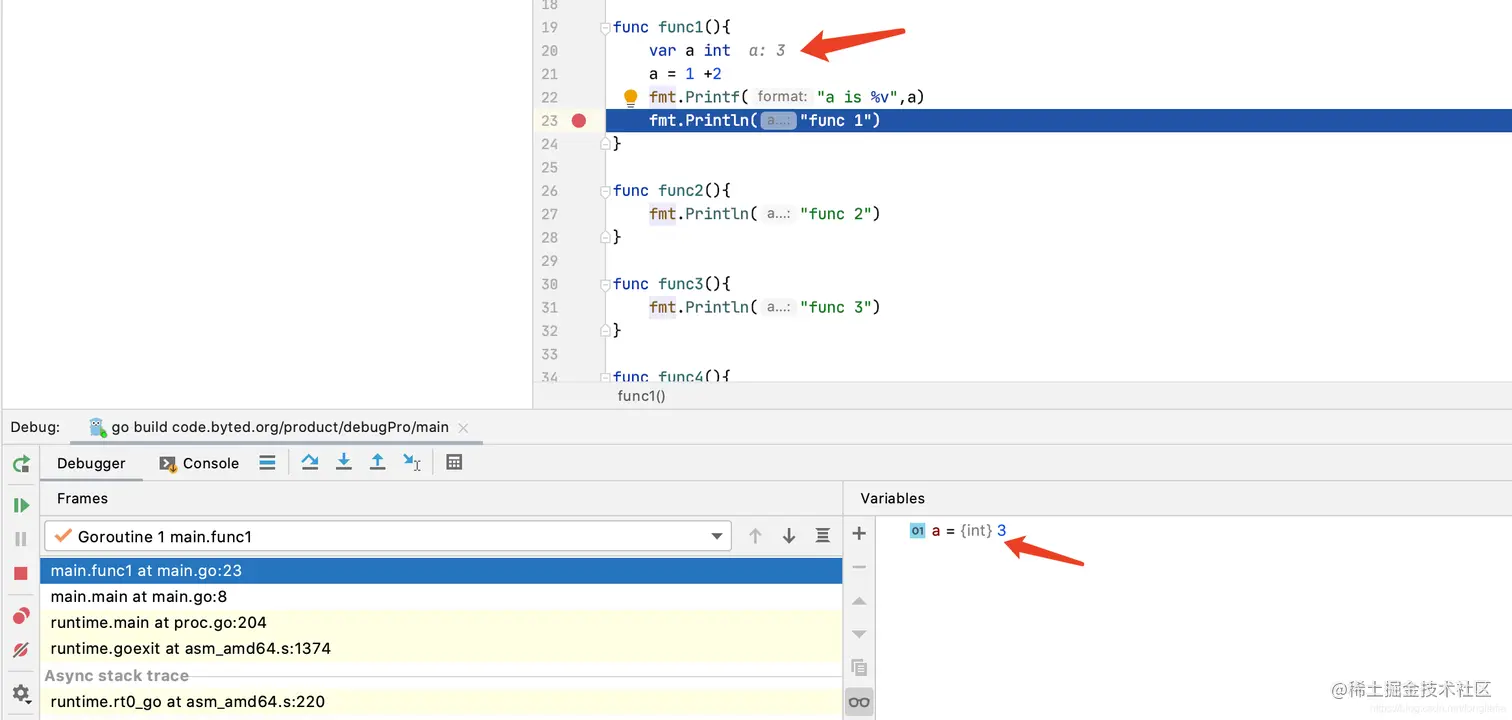Add new watch with plus icon
This screenshot has height=720, width=1512.
point(859,534)
